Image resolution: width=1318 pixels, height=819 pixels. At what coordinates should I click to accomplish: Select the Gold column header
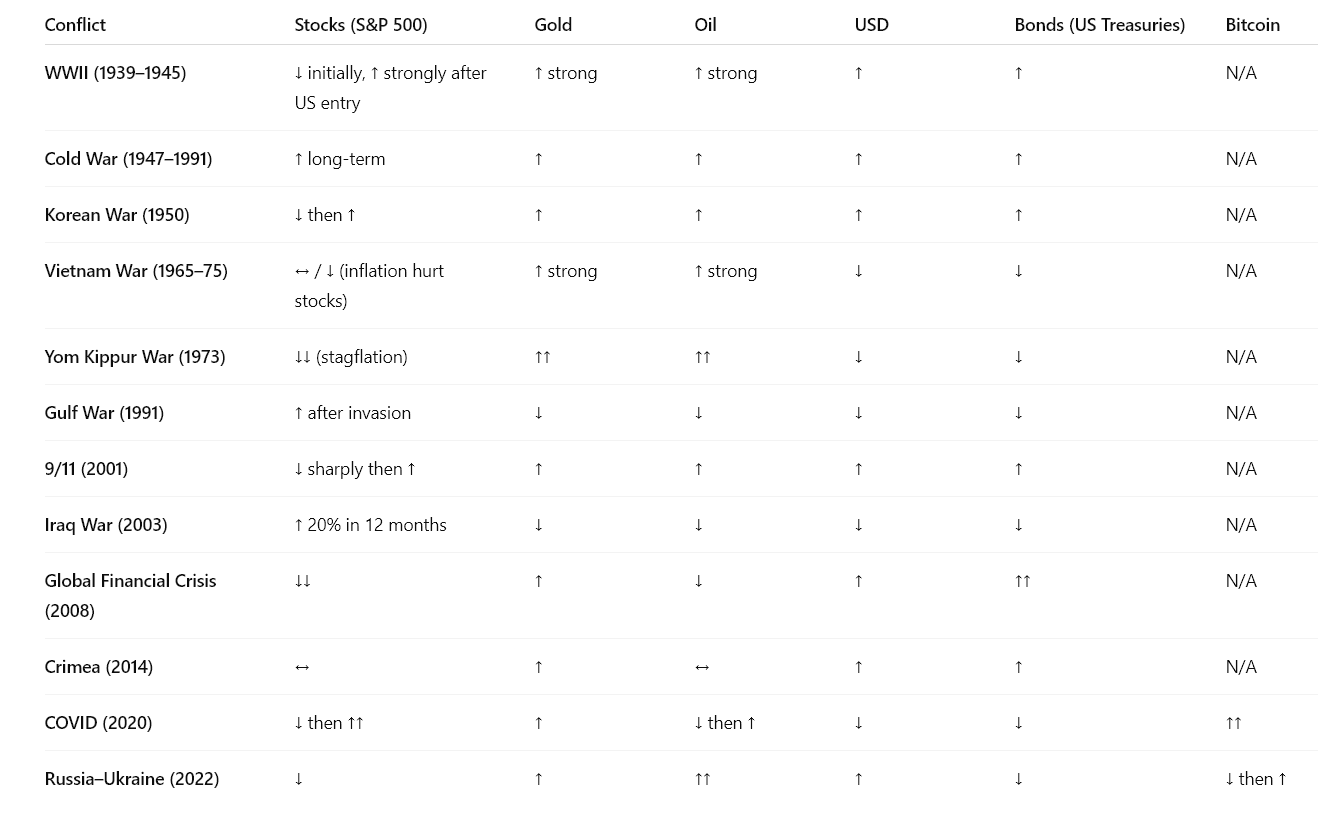[553, 25]
